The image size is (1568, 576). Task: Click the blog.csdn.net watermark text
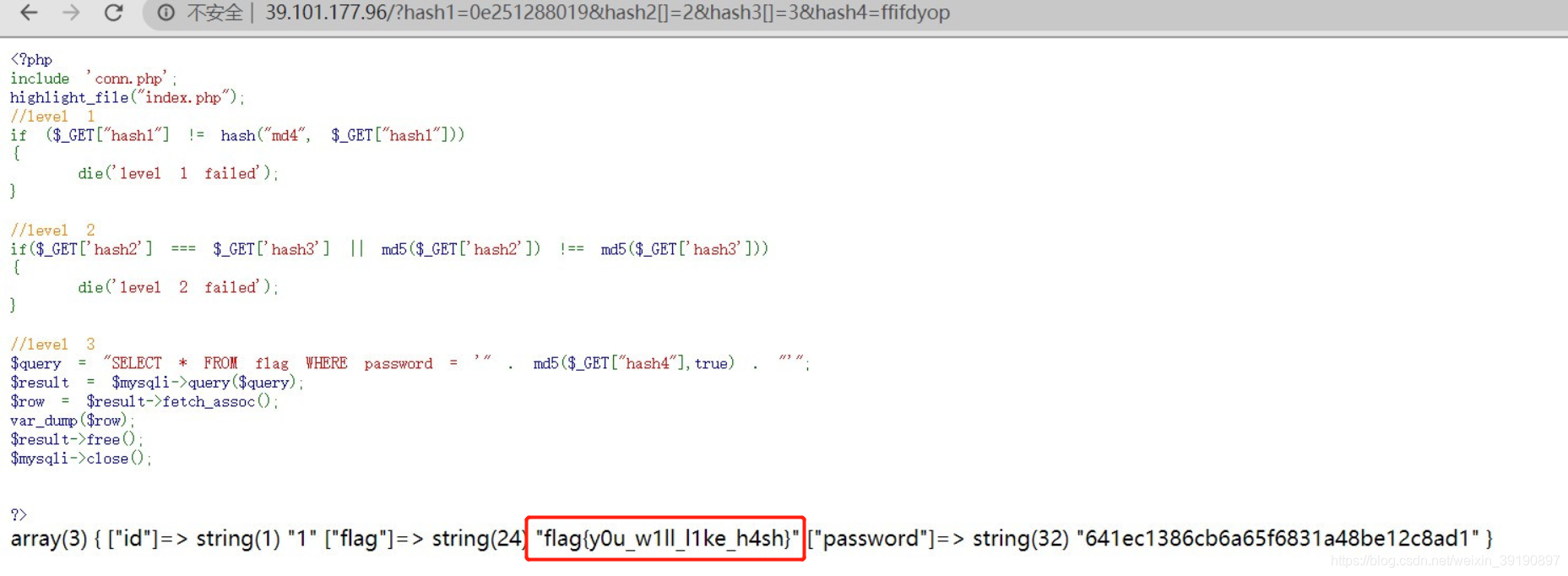(x=1445, y=561)
